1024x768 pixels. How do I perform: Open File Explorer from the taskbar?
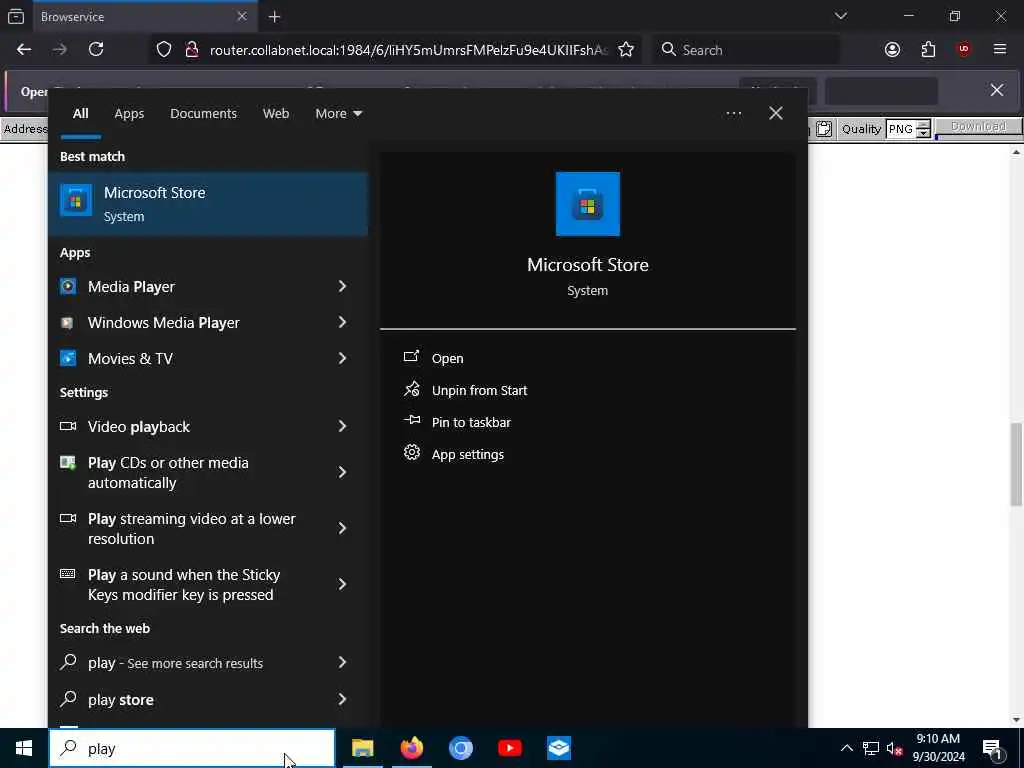[362, 748]
